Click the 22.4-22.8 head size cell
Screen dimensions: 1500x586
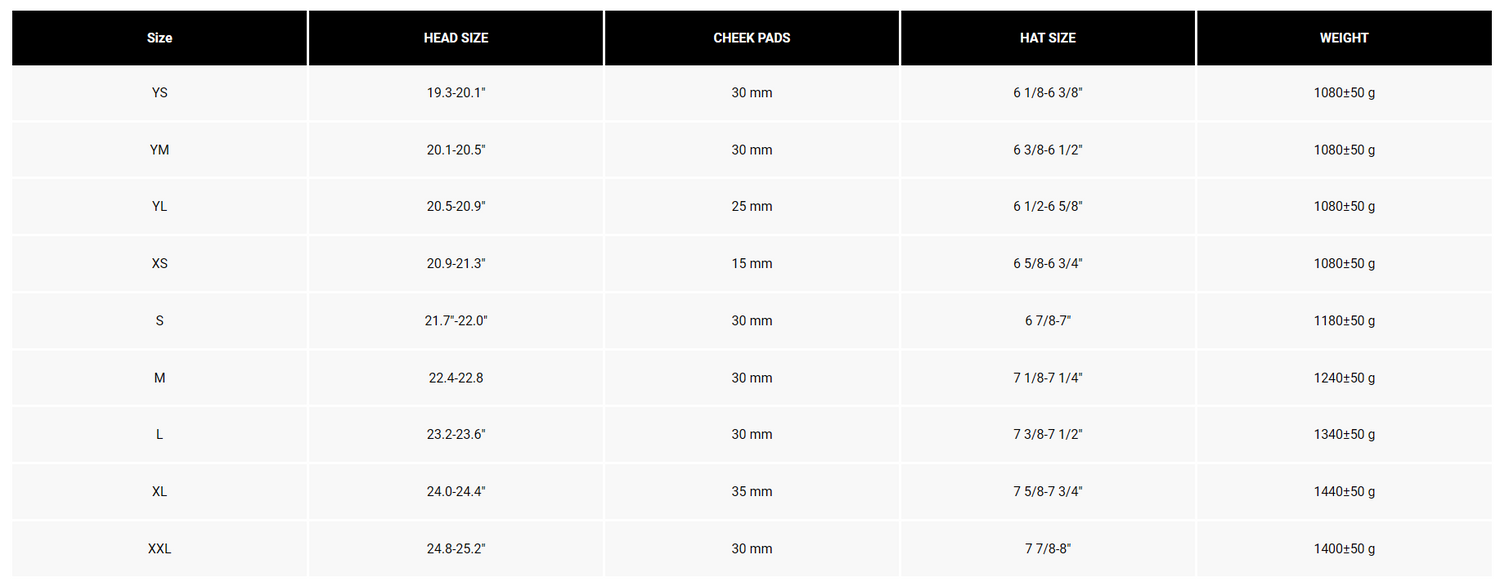tap(456, 378)
